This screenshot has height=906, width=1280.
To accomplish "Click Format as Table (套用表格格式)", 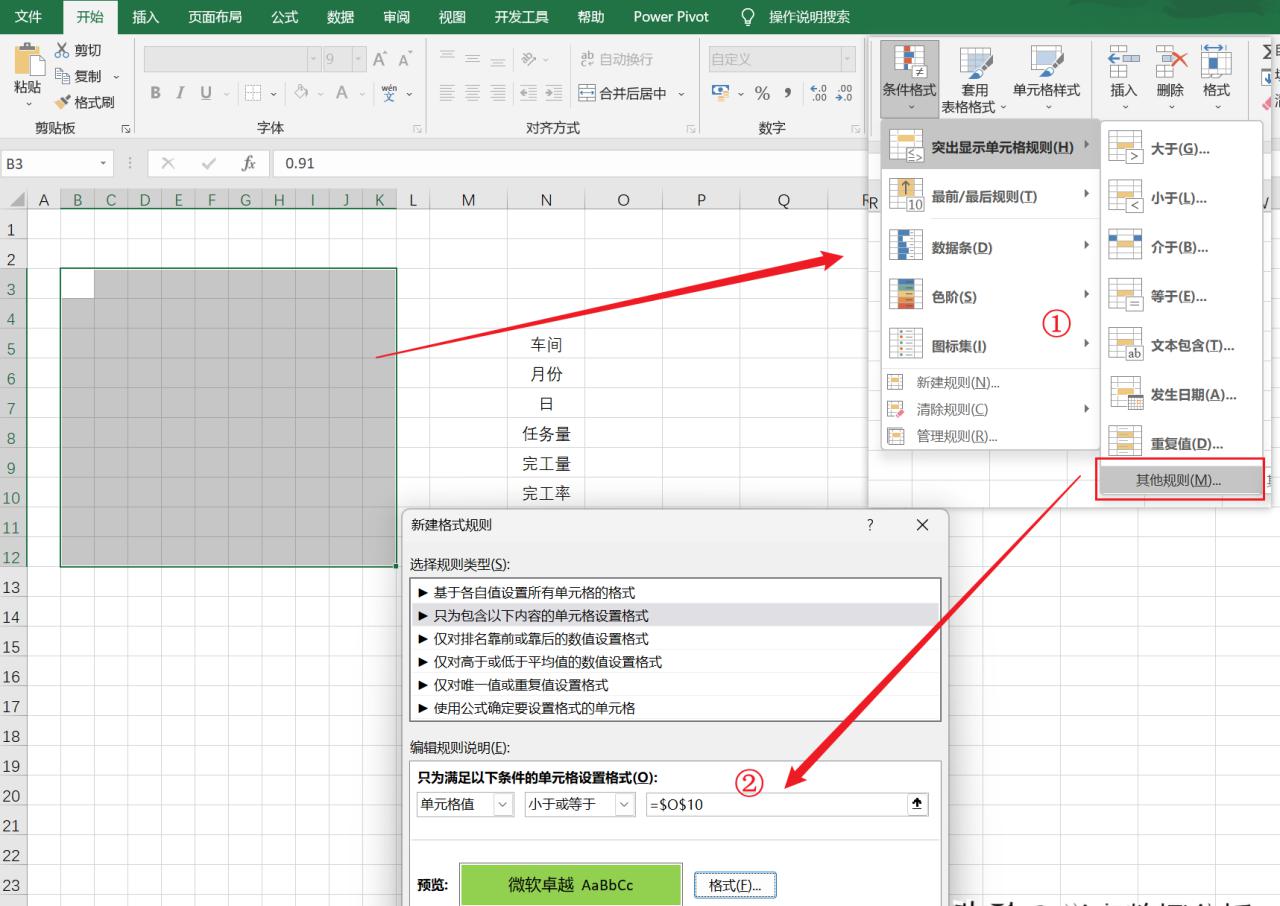I will pos(975,78).
